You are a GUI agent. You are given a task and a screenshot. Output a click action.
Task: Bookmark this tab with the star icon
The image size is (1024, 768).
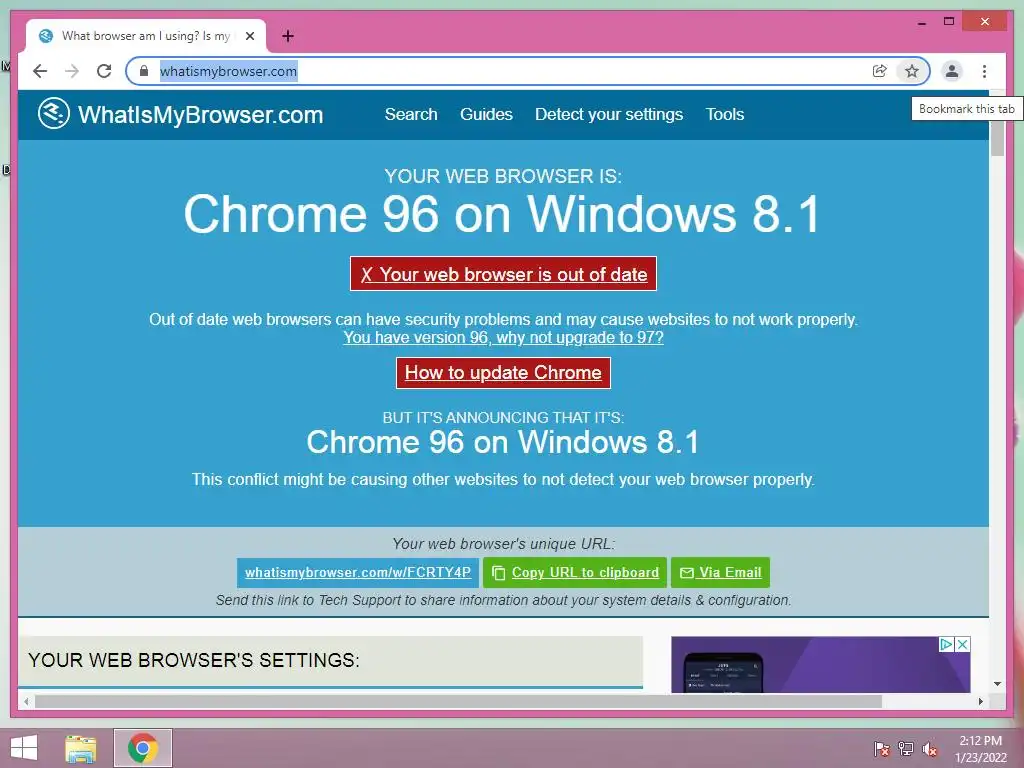click(x=912, y=71)
